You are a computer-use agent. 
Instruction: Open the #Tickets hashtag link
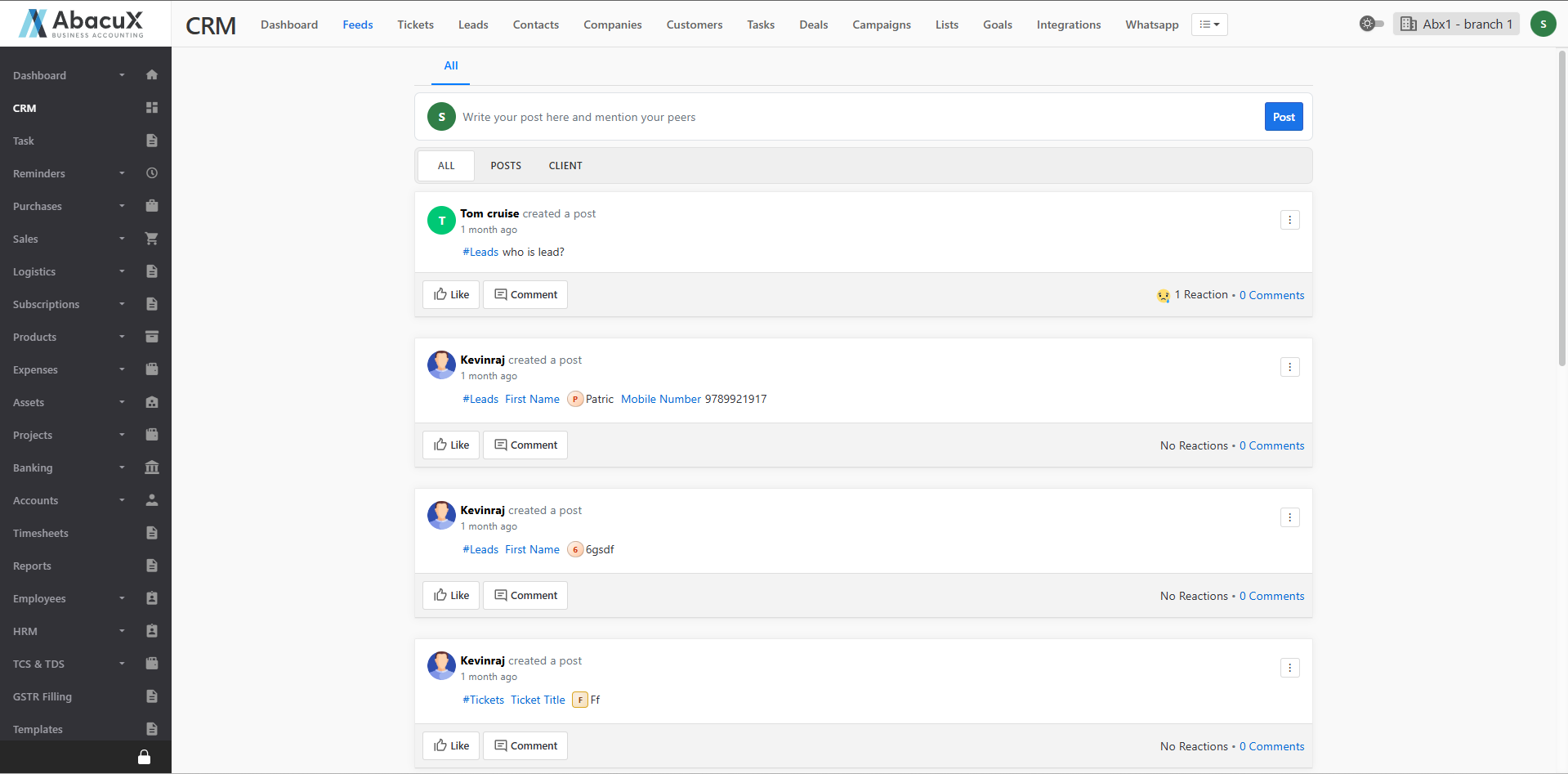[x=483, y=700]
